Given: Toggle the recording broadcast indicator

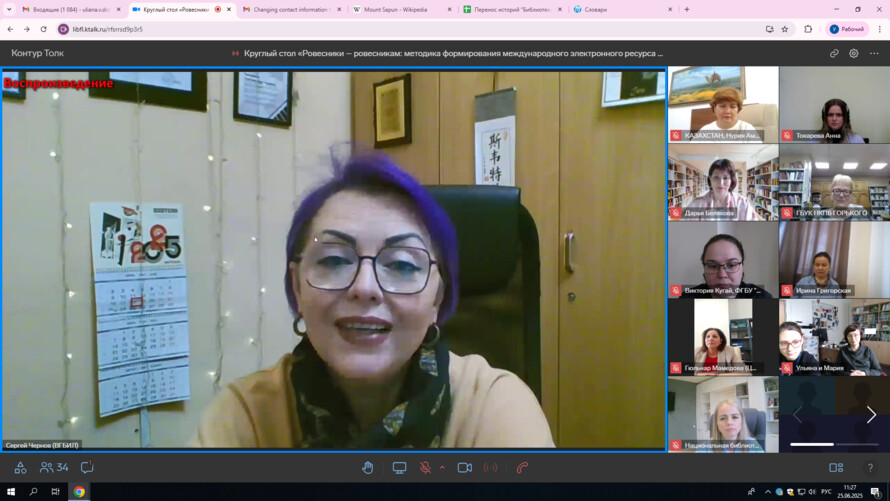Looking at the screenshot, I should coord(490,467).
